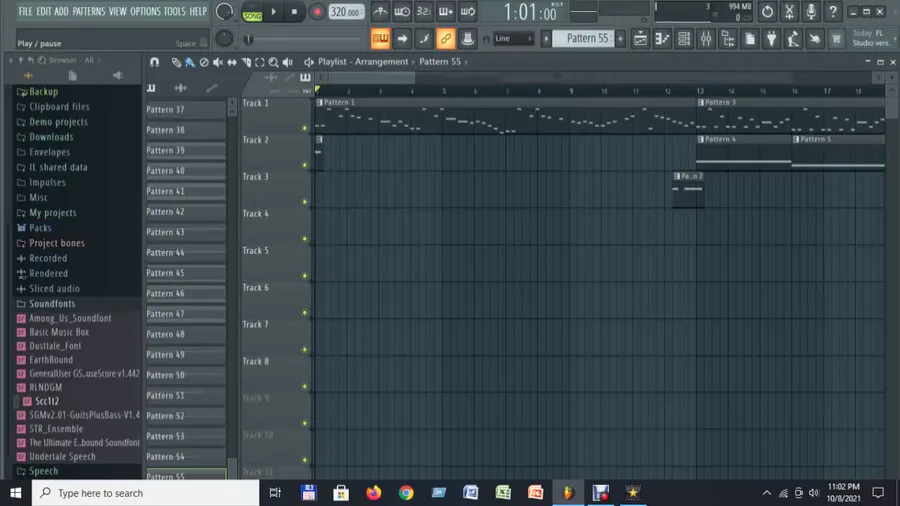This screenshot has height=506, width=900.
Task: Open the content library cart icon
Action: (836, 38)
